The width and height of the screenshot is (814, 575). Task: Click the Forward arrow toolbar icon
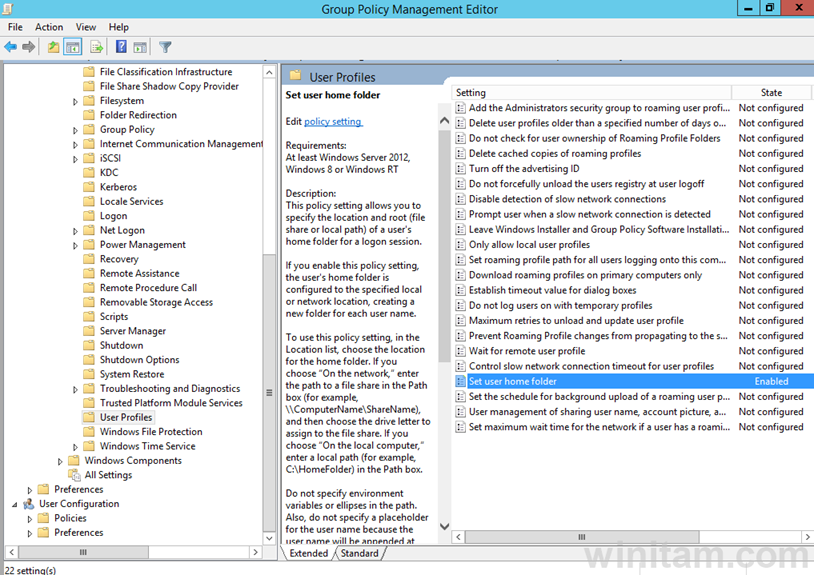[x=29, y=47]
